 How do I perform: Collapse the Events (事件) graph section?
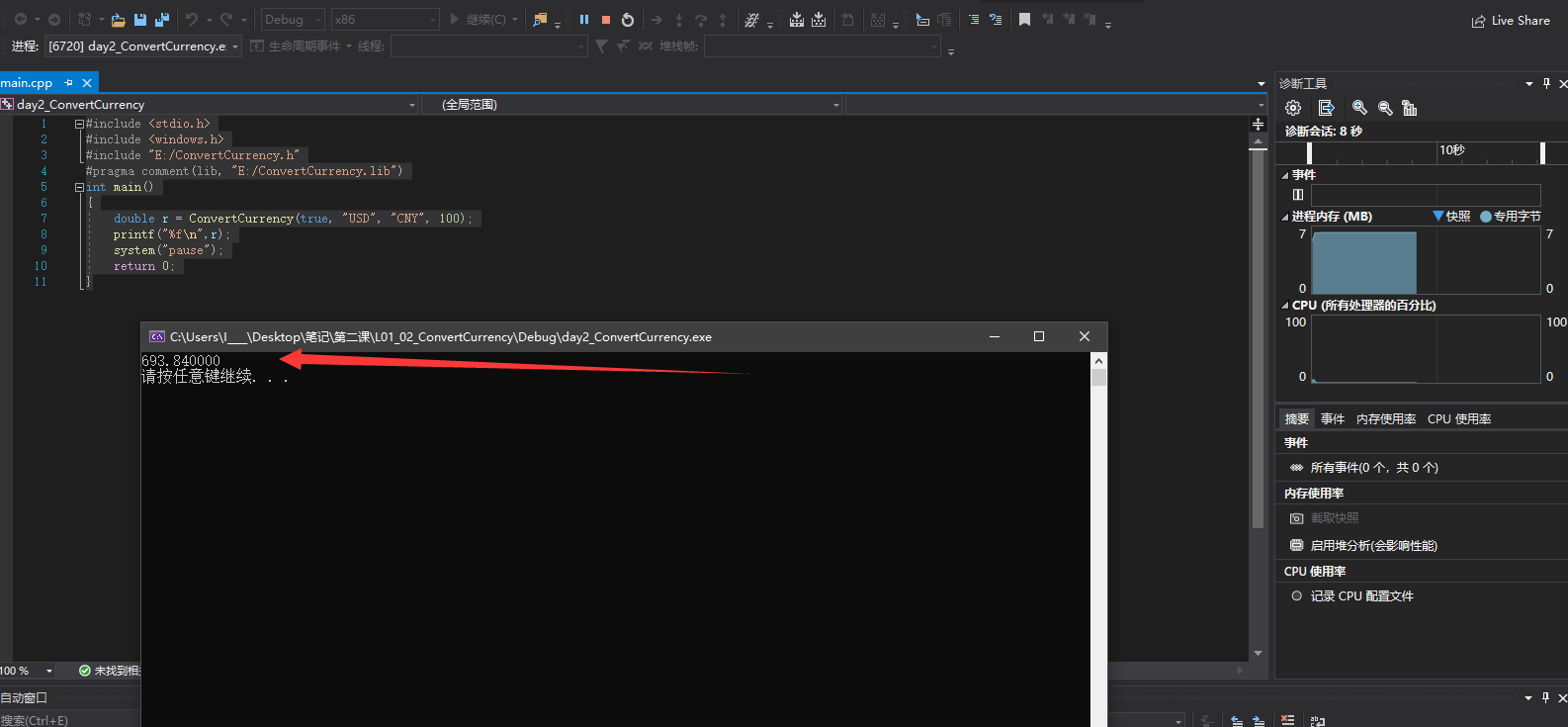pyautogui.click(x=1285, y=175)
